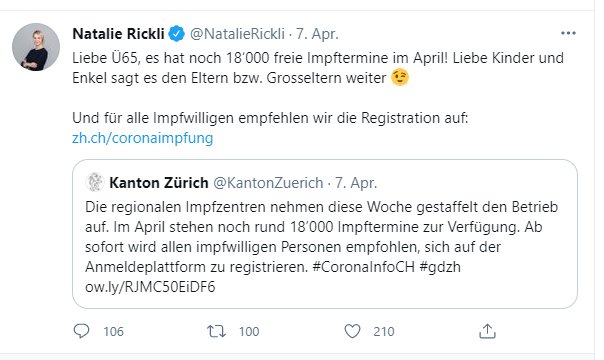Open the three-dot more options menu
Screen dimensions: 604x360
coord(568,33)
